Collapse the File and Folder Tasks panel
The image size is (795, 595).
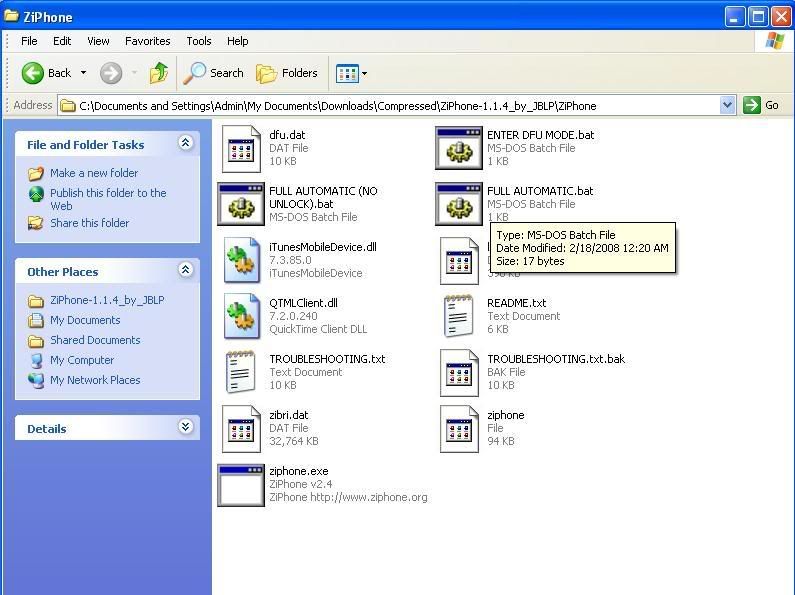point(186,143)
